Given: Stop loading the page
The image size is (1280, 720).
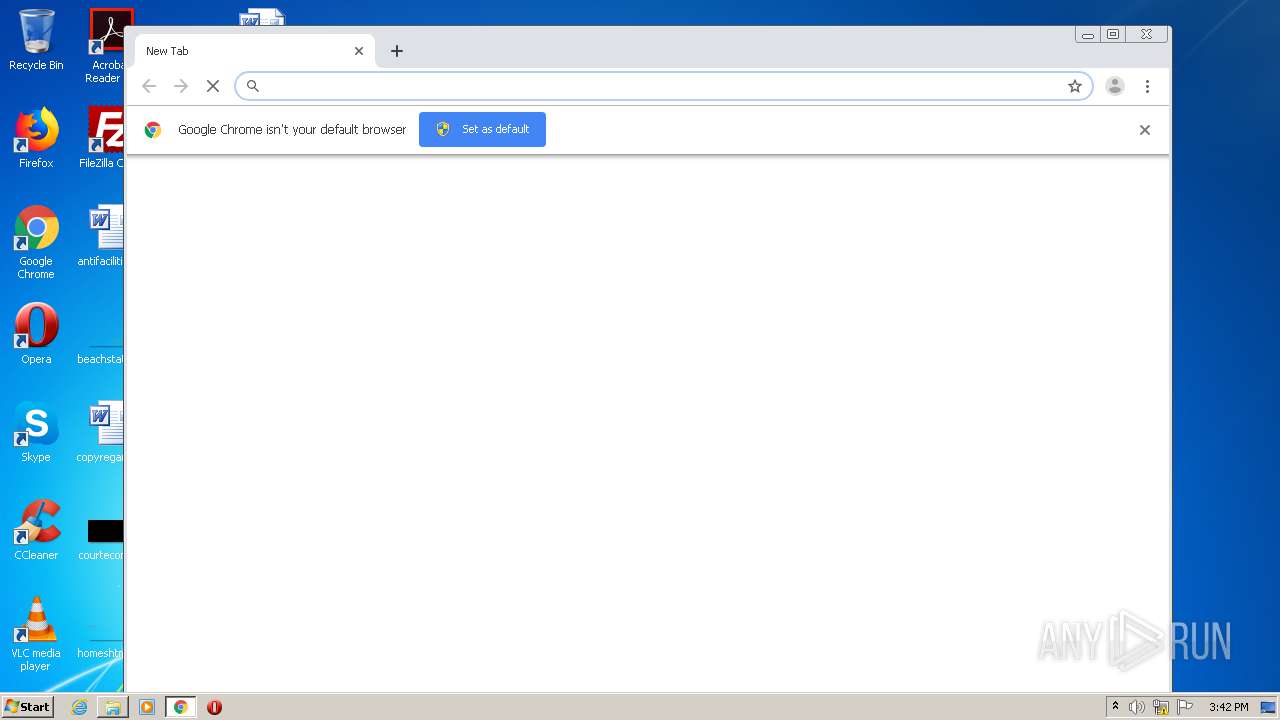Looking at the screenshot, I should click(x=213, y=86).
